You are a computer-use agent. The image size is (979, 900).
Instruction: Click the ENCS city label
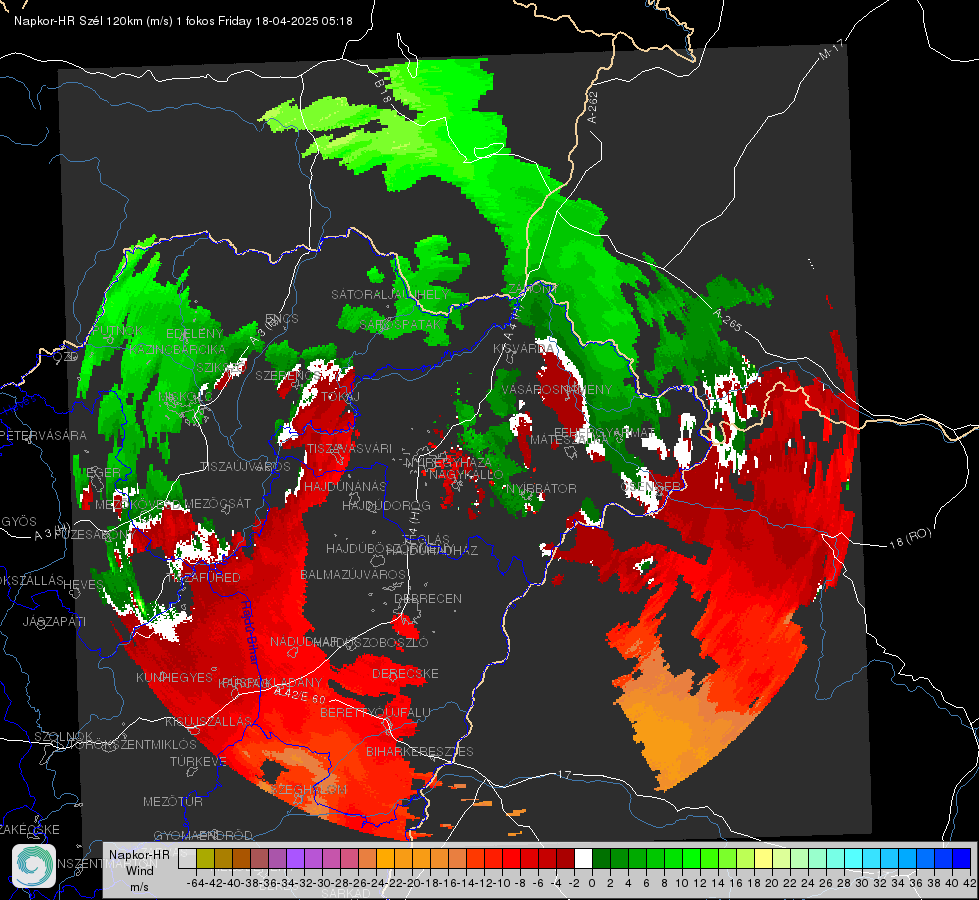coord(282,319)
